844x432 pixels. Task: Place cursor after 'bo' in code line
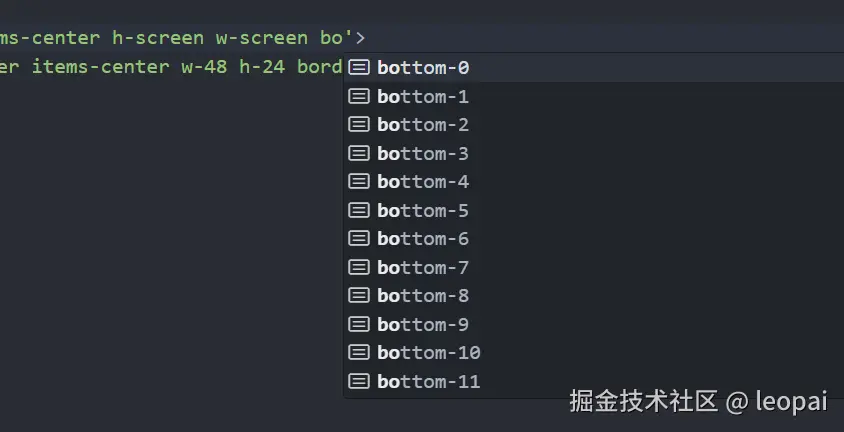[x=343, y=38]
